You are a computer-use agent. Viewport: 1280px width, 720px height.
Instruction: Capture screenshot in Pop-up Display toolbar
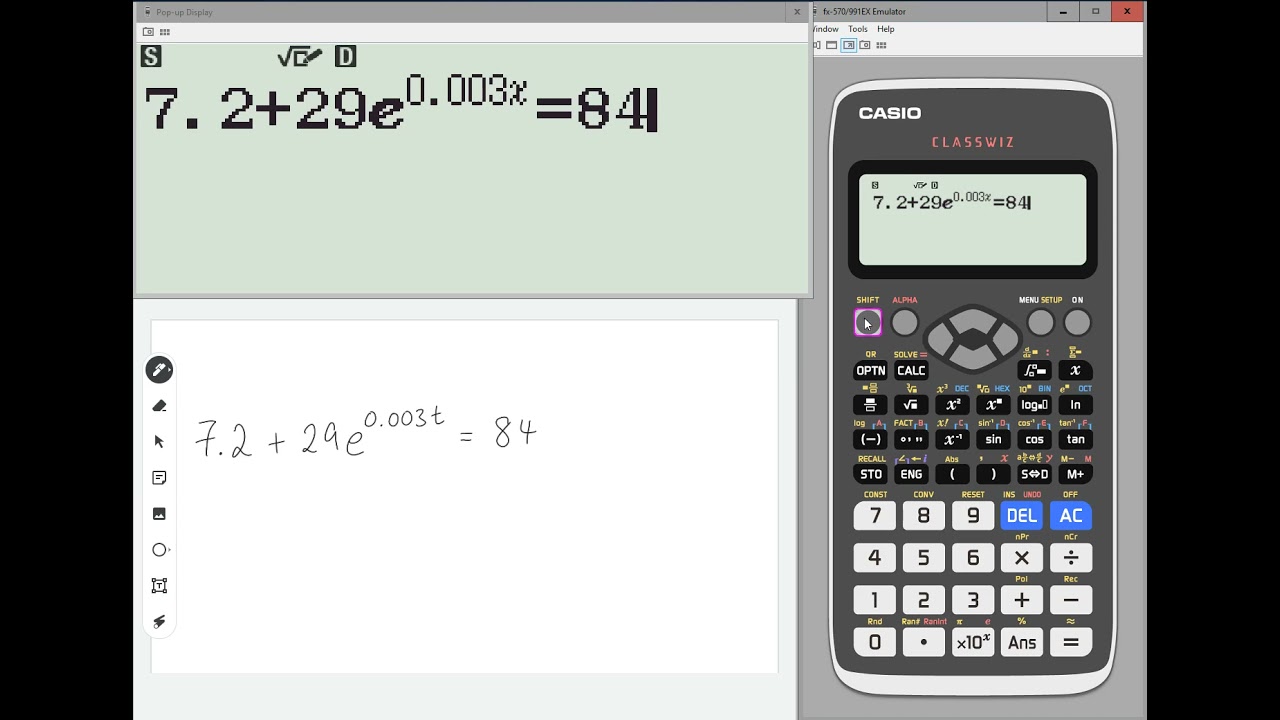click(x=148, y=32)
